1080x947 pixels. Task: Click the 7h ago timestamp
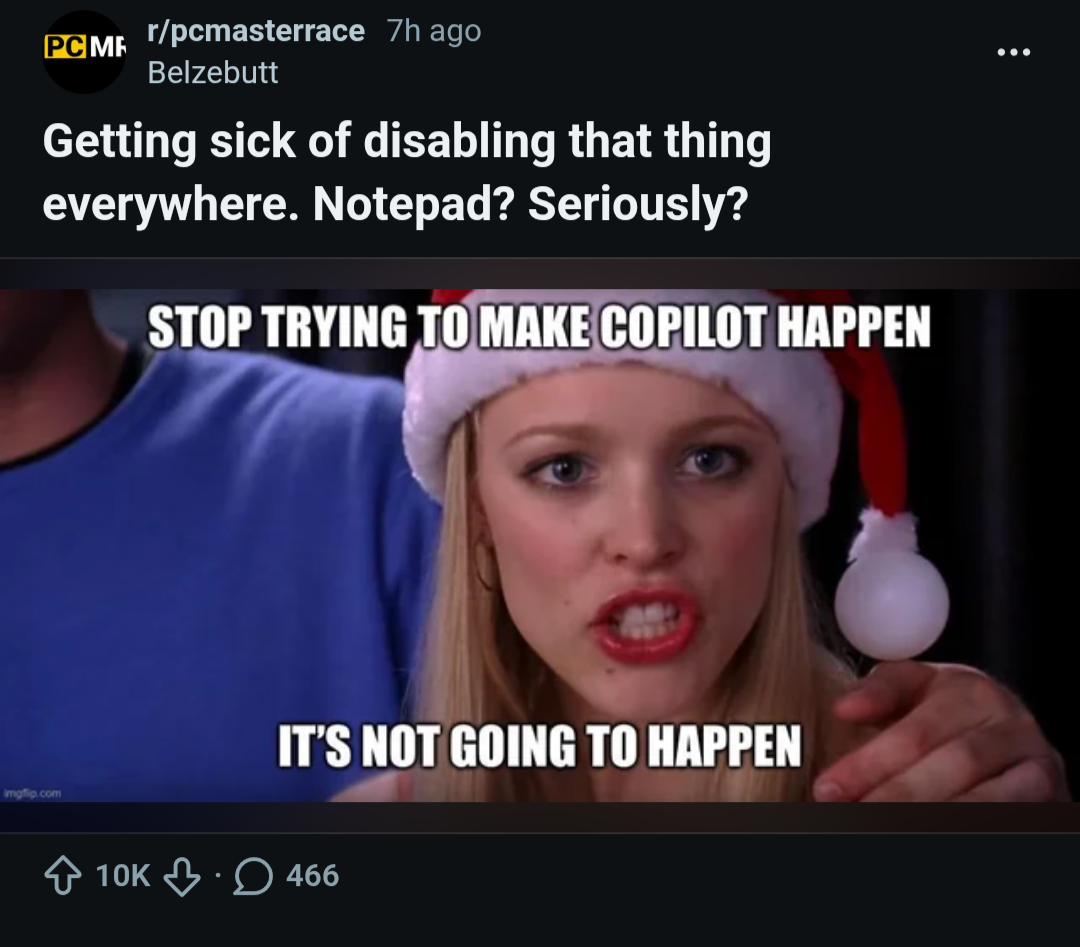pos(434,31)
